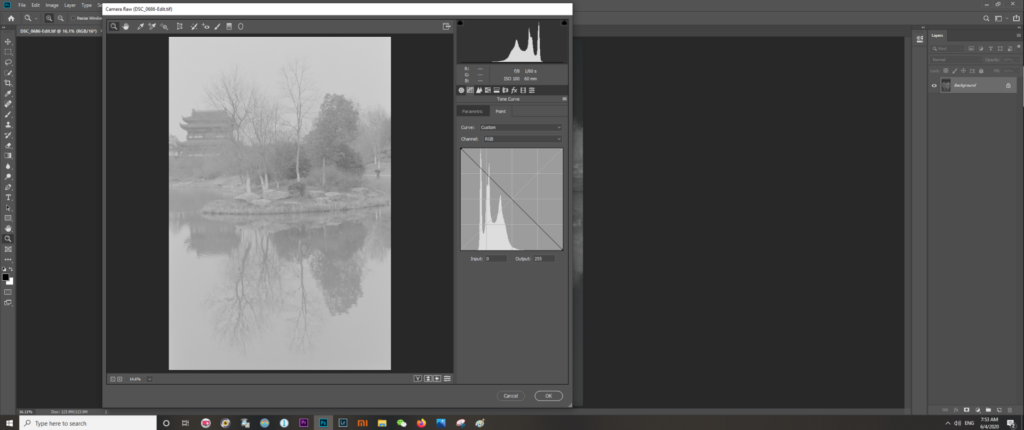
Task: Open Camera Raw preview settings menu
Action: point(447,378)
